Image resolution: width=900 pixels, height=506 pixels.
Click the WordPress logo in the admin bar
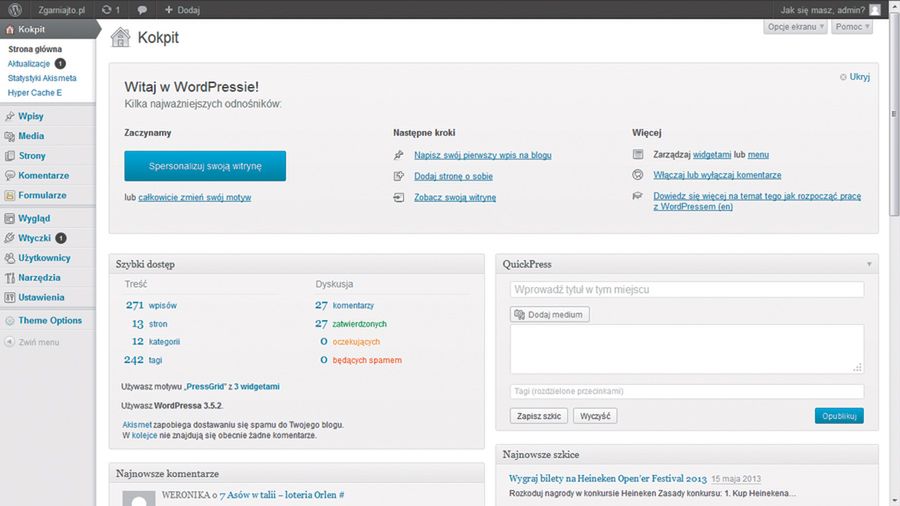(x=16, y=10)
